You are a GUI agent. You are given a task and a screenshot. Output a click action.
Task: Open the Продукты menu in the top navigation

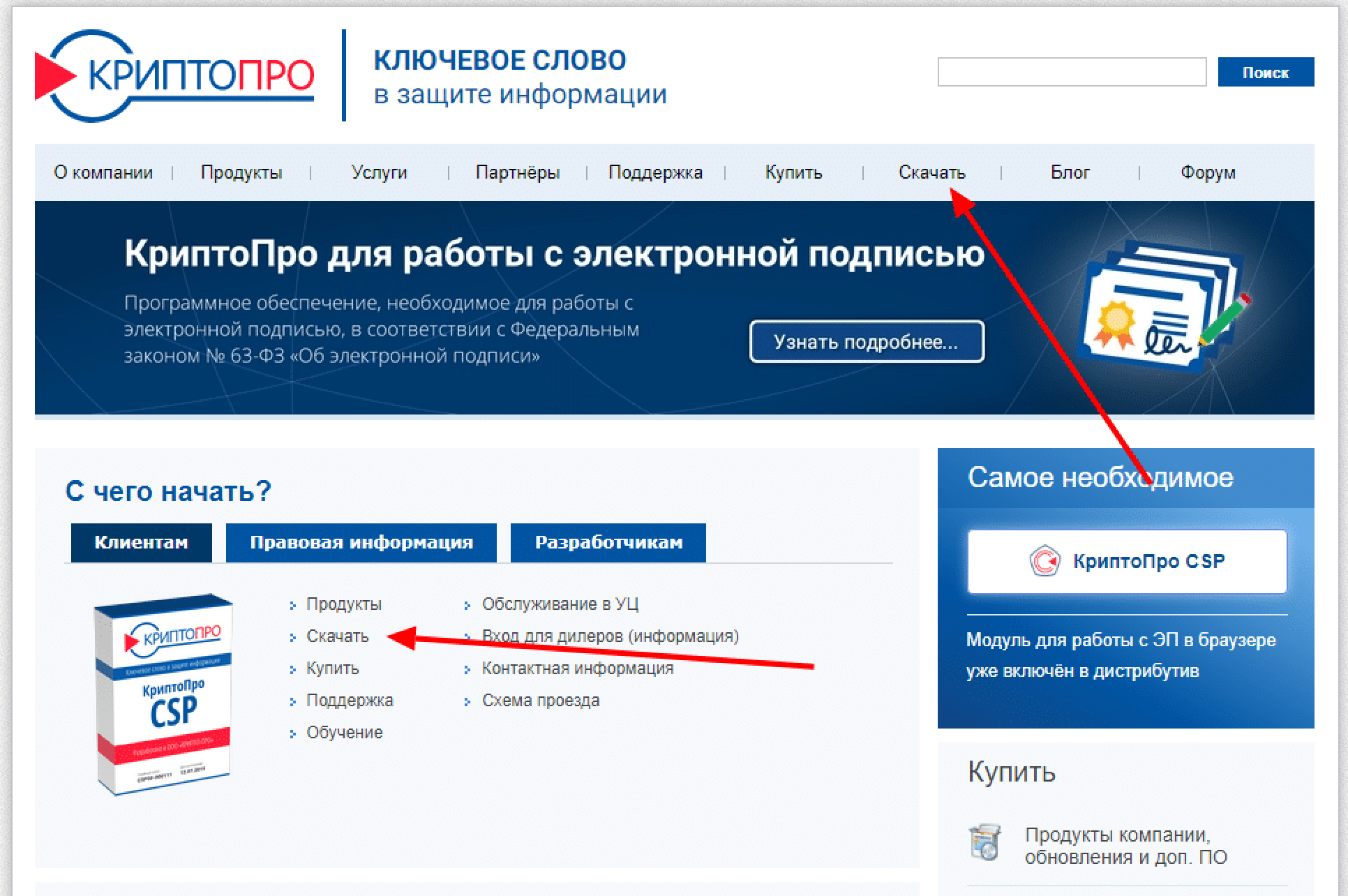tap(241, 172)
